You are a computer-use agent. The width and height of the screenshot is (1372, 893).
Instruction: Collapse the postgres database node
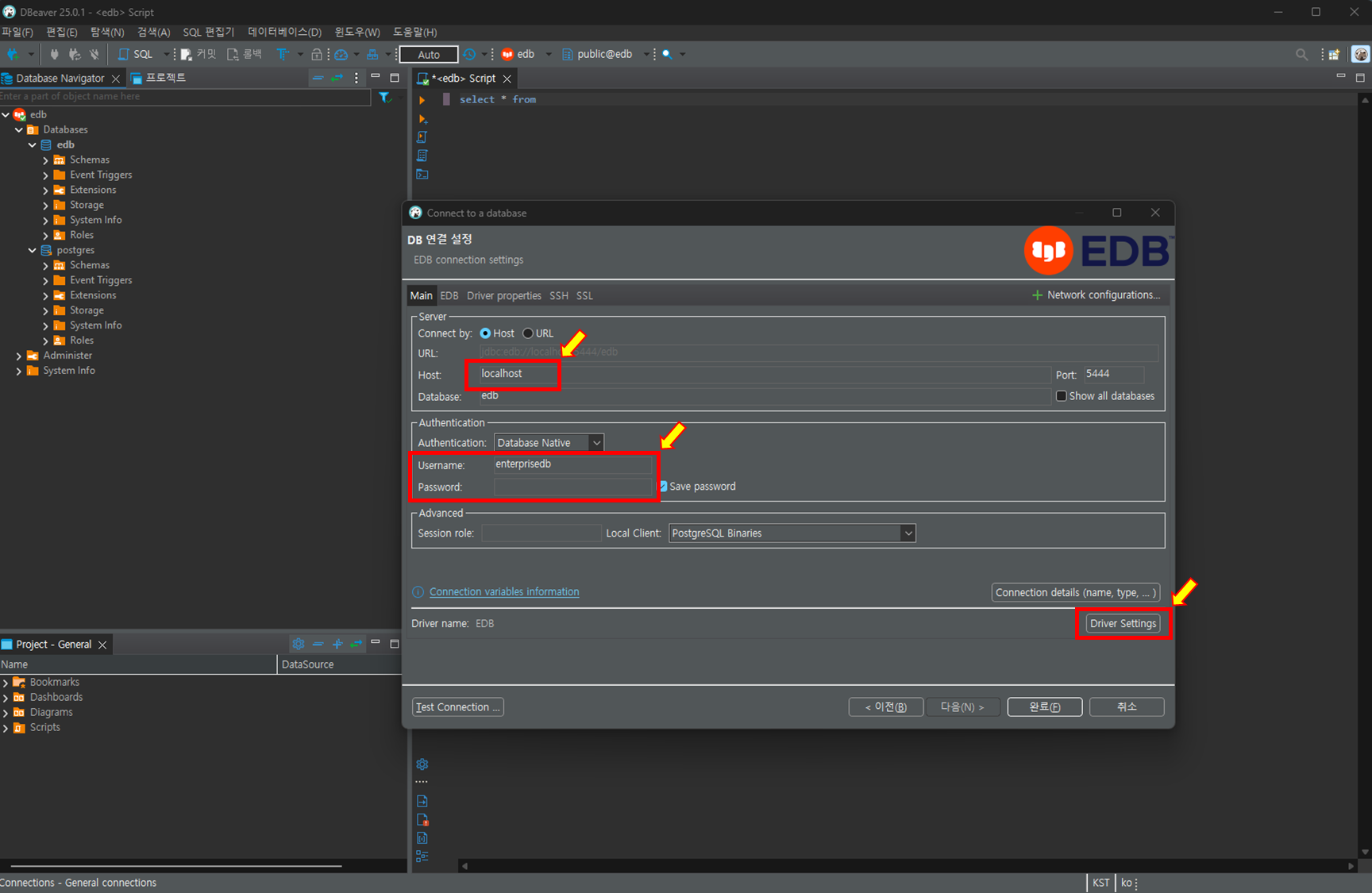(x=33, y=251)
